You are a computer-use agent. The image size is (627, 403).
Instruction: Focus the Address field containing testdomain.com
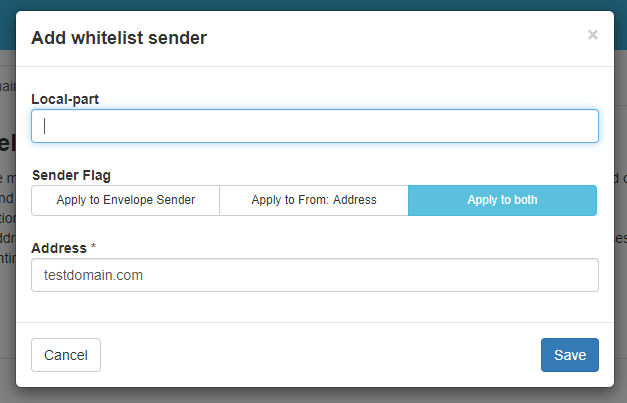click(x=315, y=275)
